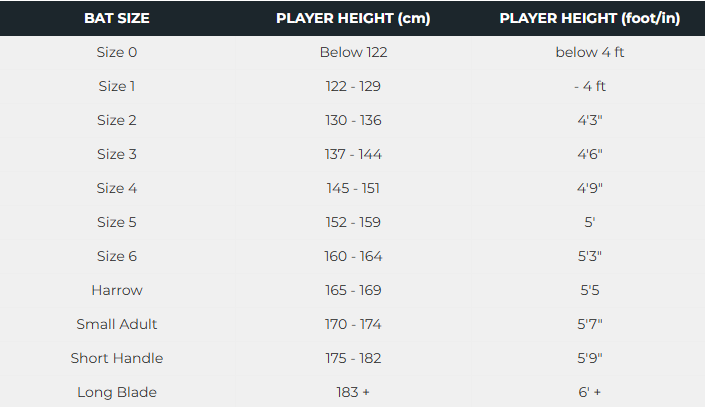The width and height of the screenshot is (705, 407).
Task: Click the '165 - 169' cm cell
Action: click(353, 290)
